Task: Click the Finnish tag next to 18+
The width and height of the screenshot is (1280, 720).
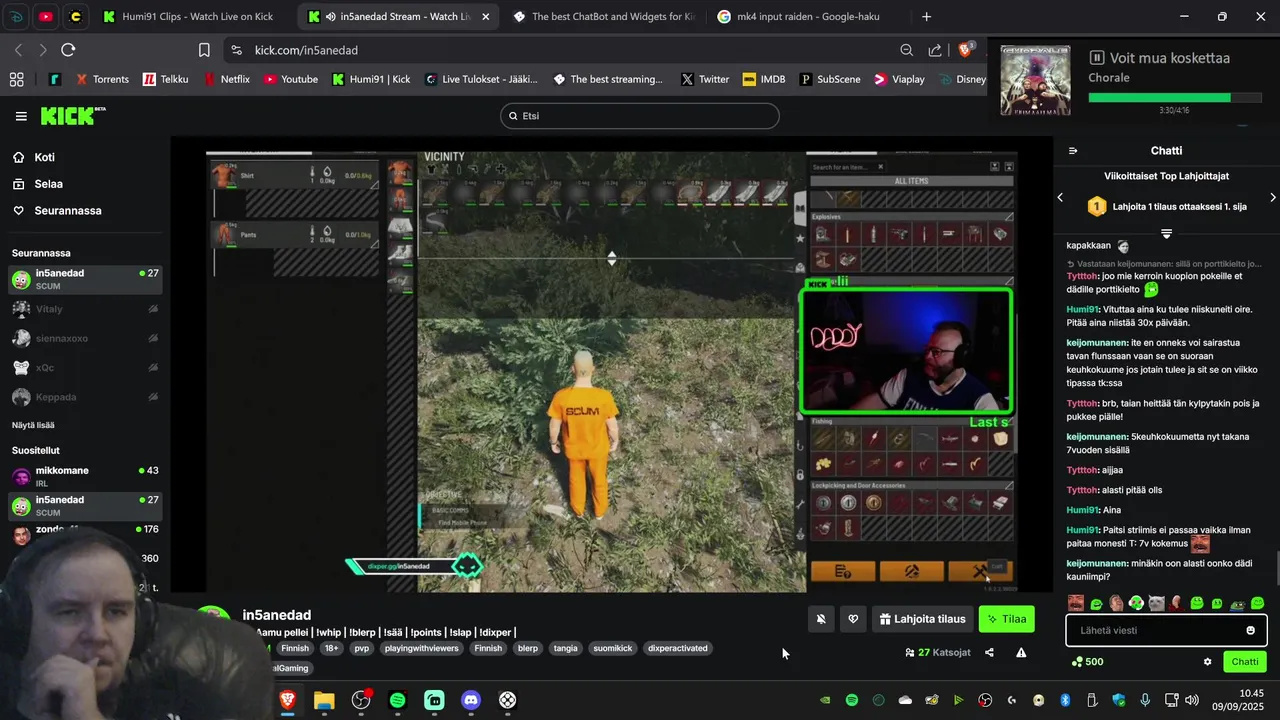Action: (x=295, y=648)
